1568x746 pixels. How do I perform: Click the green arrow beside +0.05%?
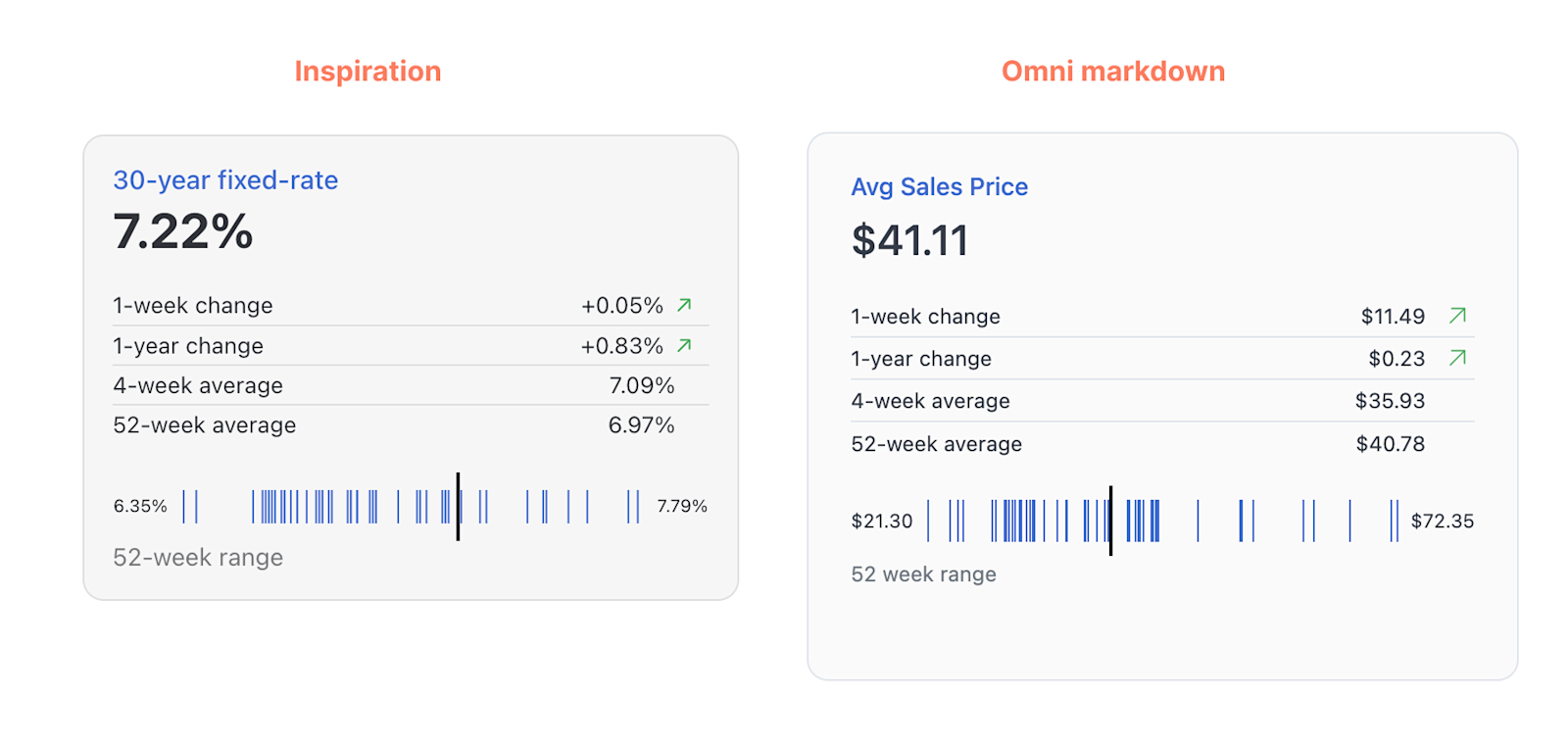click(684, 305)
